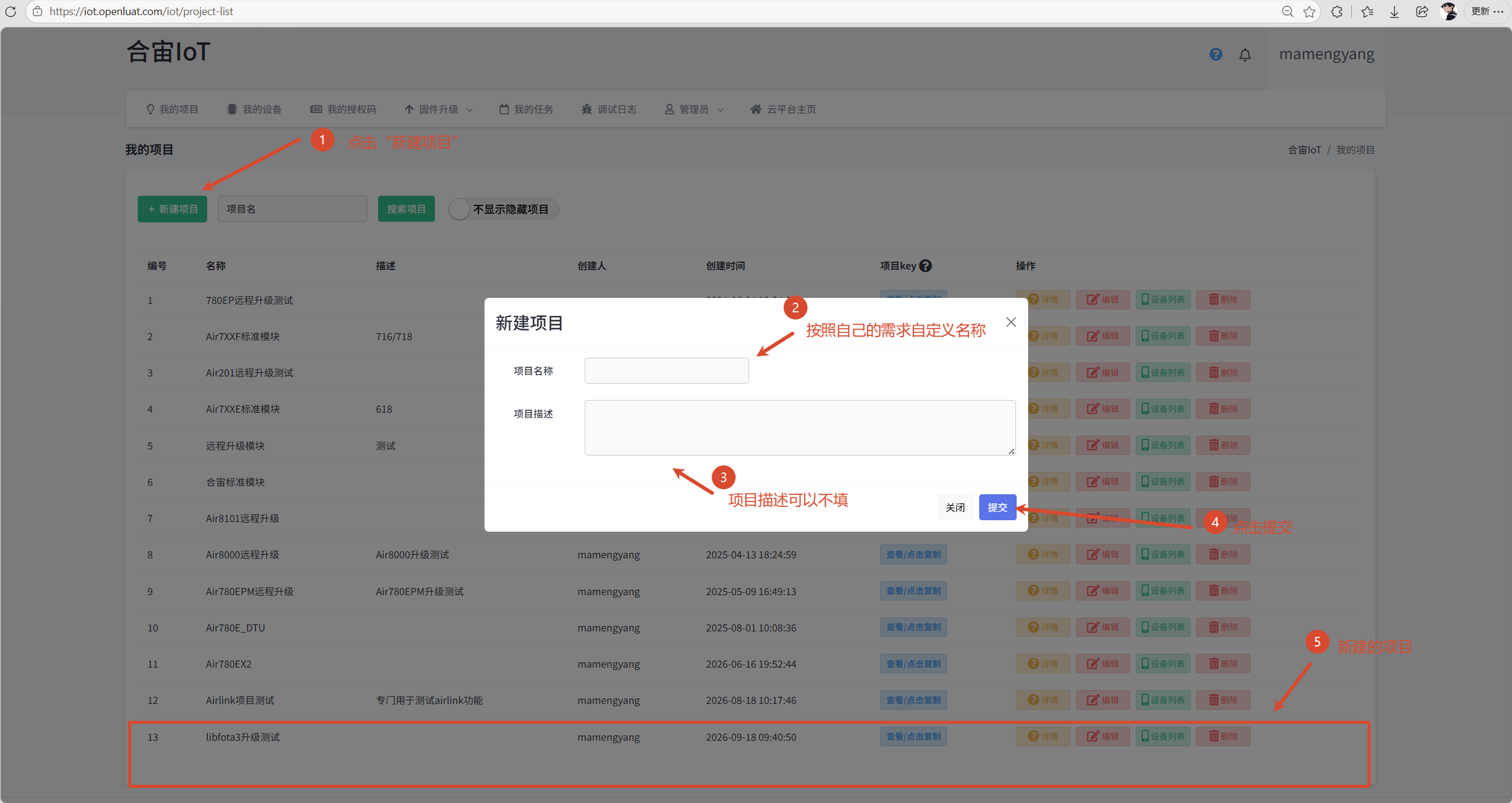Image resolution: width=1512 pixels, height=803 pixels.
Task: Expand the 管理员 dropdown menu
Action: [694, 109]
